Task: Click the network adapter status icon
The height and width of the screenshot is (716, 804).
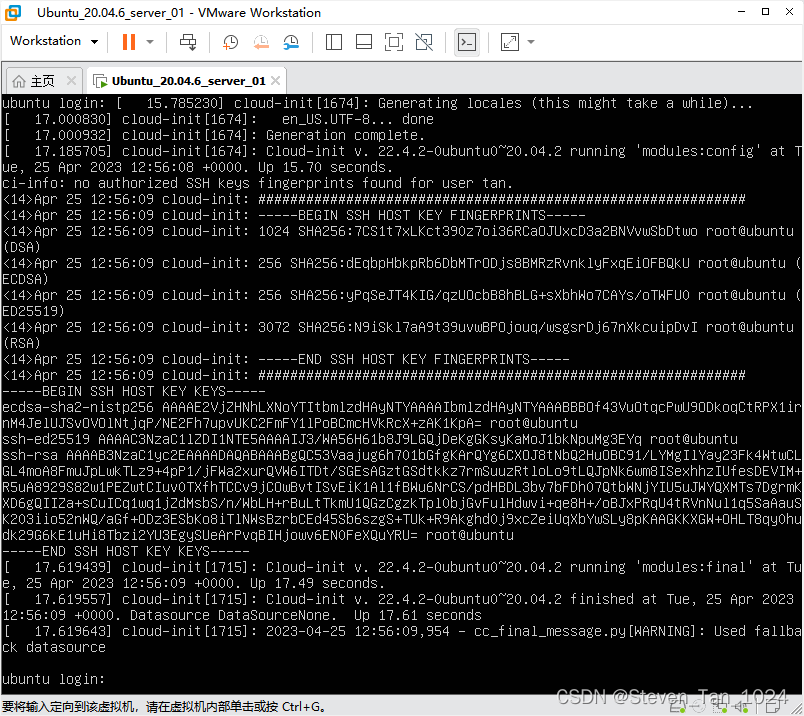Action: pyautogui.click(x=719, y=708)
